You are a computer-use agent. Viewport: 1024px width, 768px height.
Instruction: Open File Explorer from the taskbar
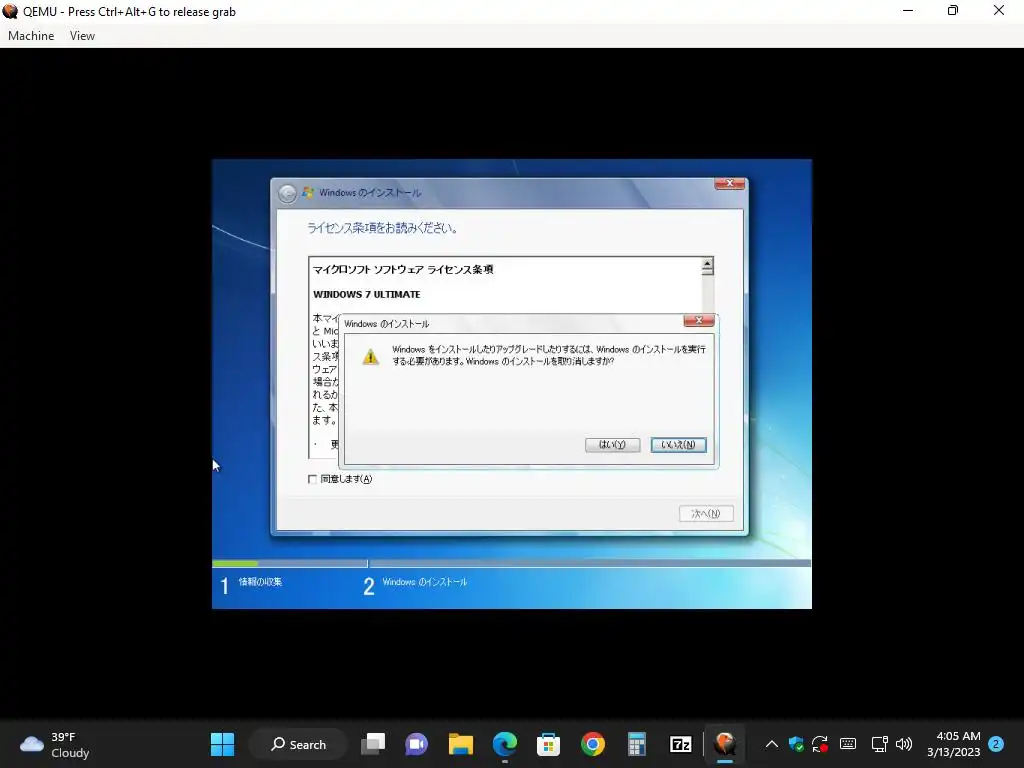pos(460,744)
